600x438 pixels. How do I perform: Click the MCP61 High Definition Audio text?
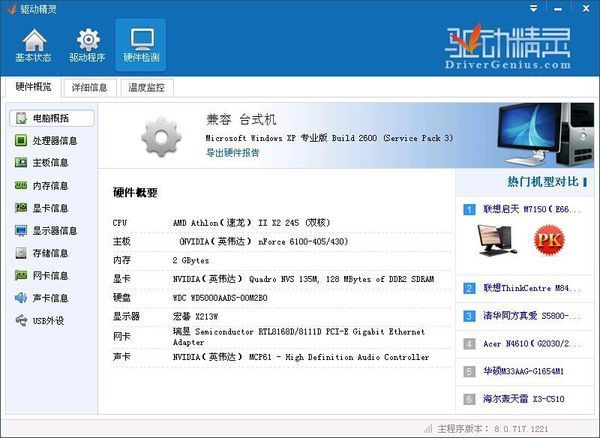coord(301,357)
